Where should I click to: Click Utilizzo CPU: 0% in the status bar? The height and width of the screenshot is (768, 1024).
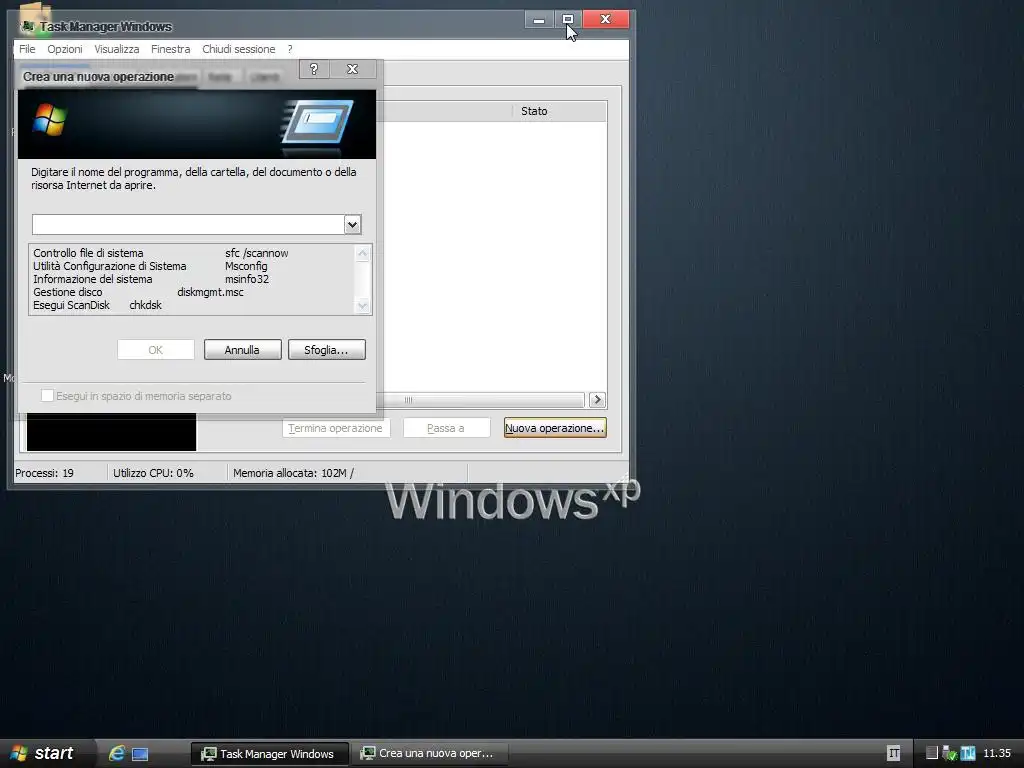point(153,473)
